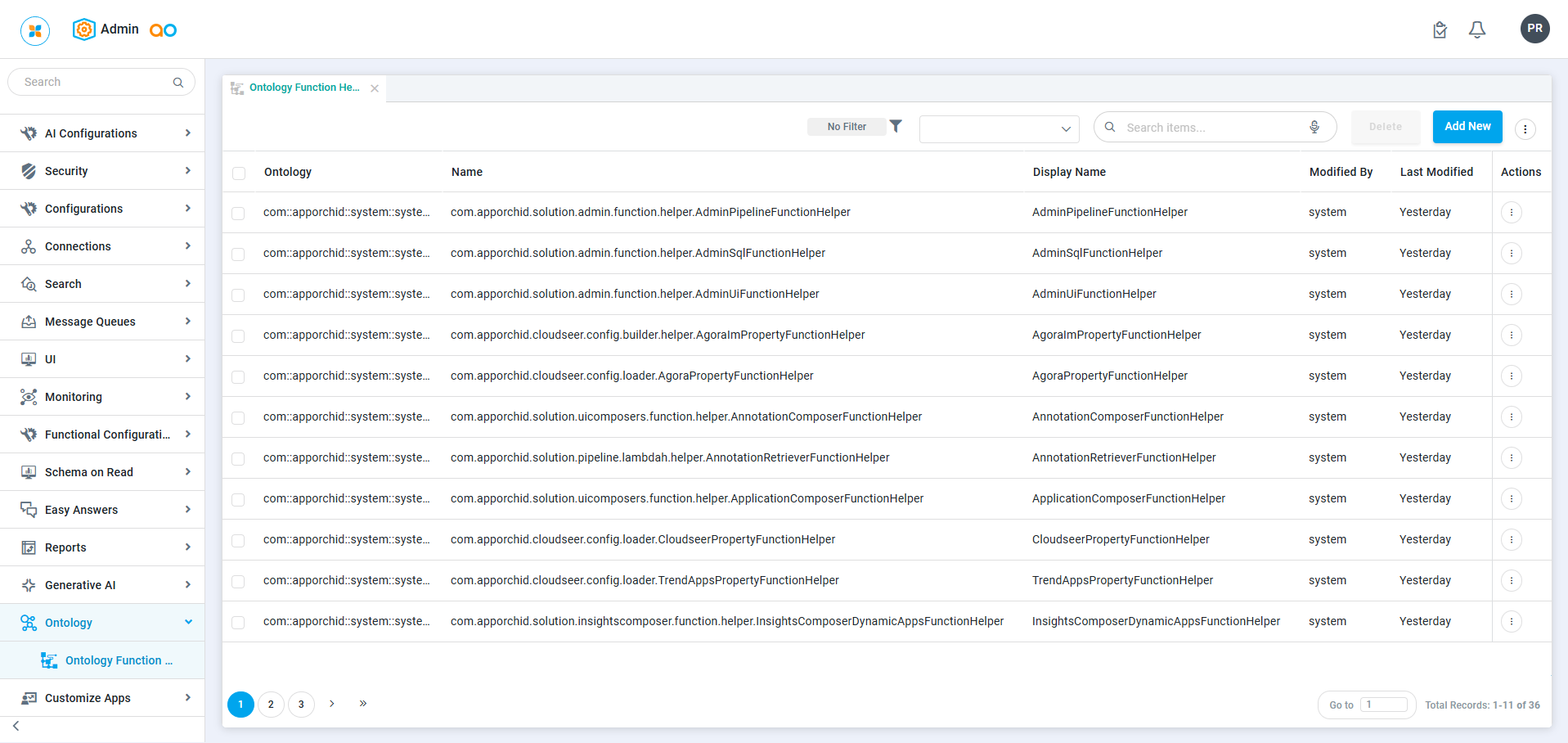This screenshot has width=1568, height=743.
Task: Open the PR user profile avatar
Action: 1534,29
